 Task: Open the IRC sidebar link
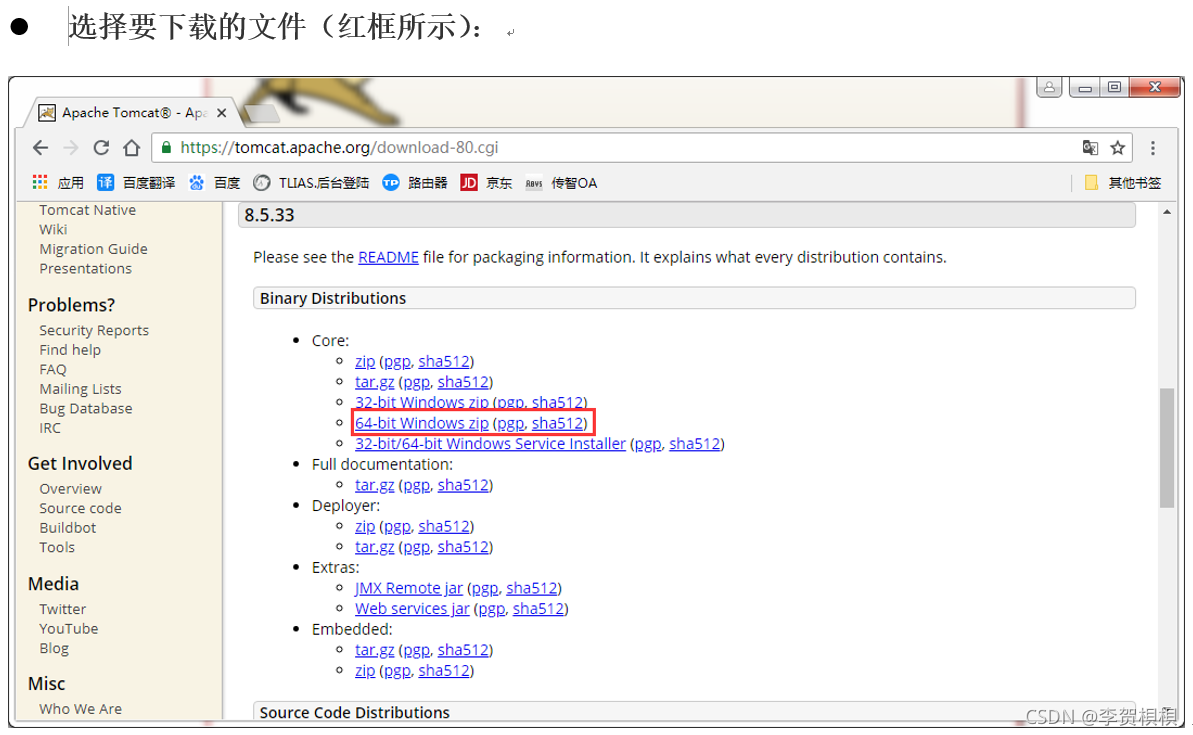click(x=50, y=428)
